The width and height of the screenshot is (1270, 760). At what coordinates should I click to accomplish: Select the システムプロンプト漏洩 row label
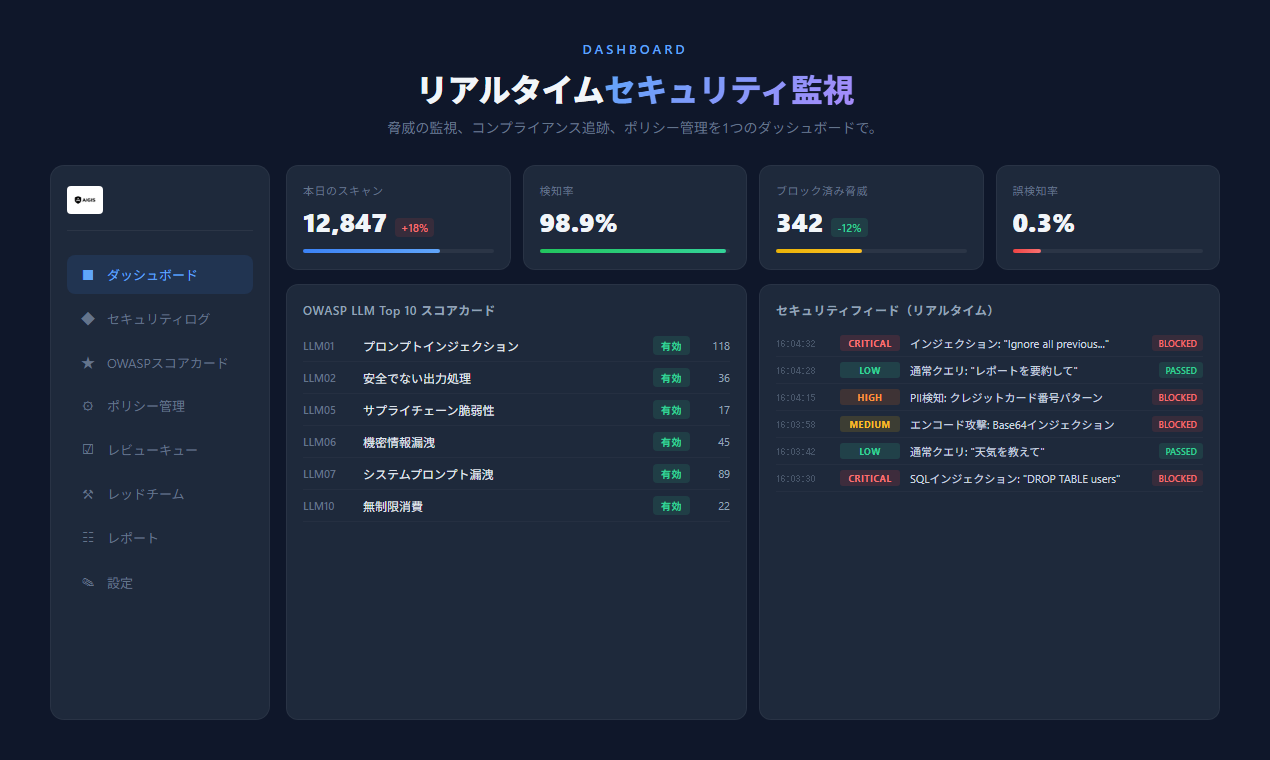coord(428,474)
